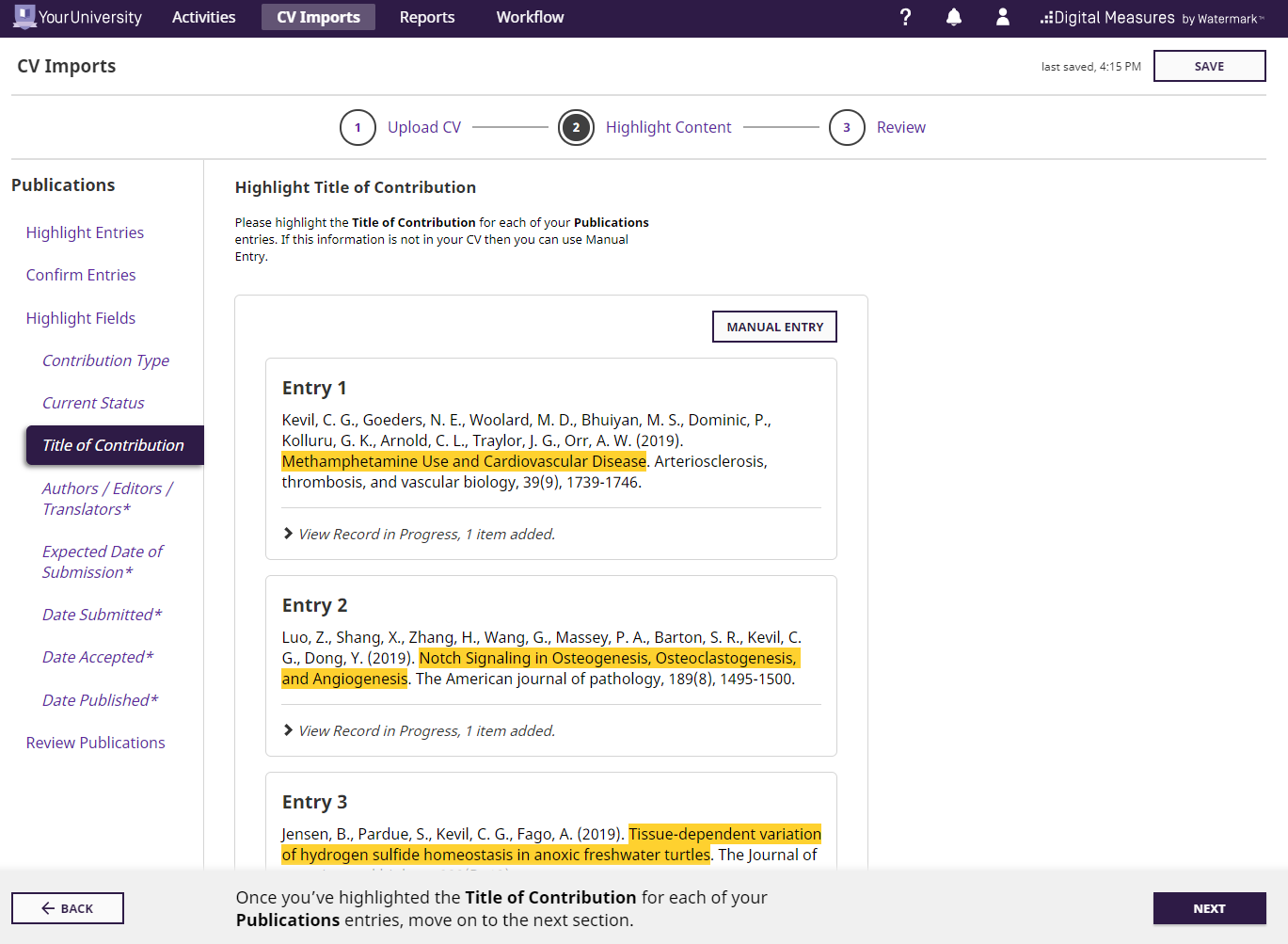Viewport: 1288px width, 944px height.
Task: Open the user profile icon
Action: coord(1003,17)
